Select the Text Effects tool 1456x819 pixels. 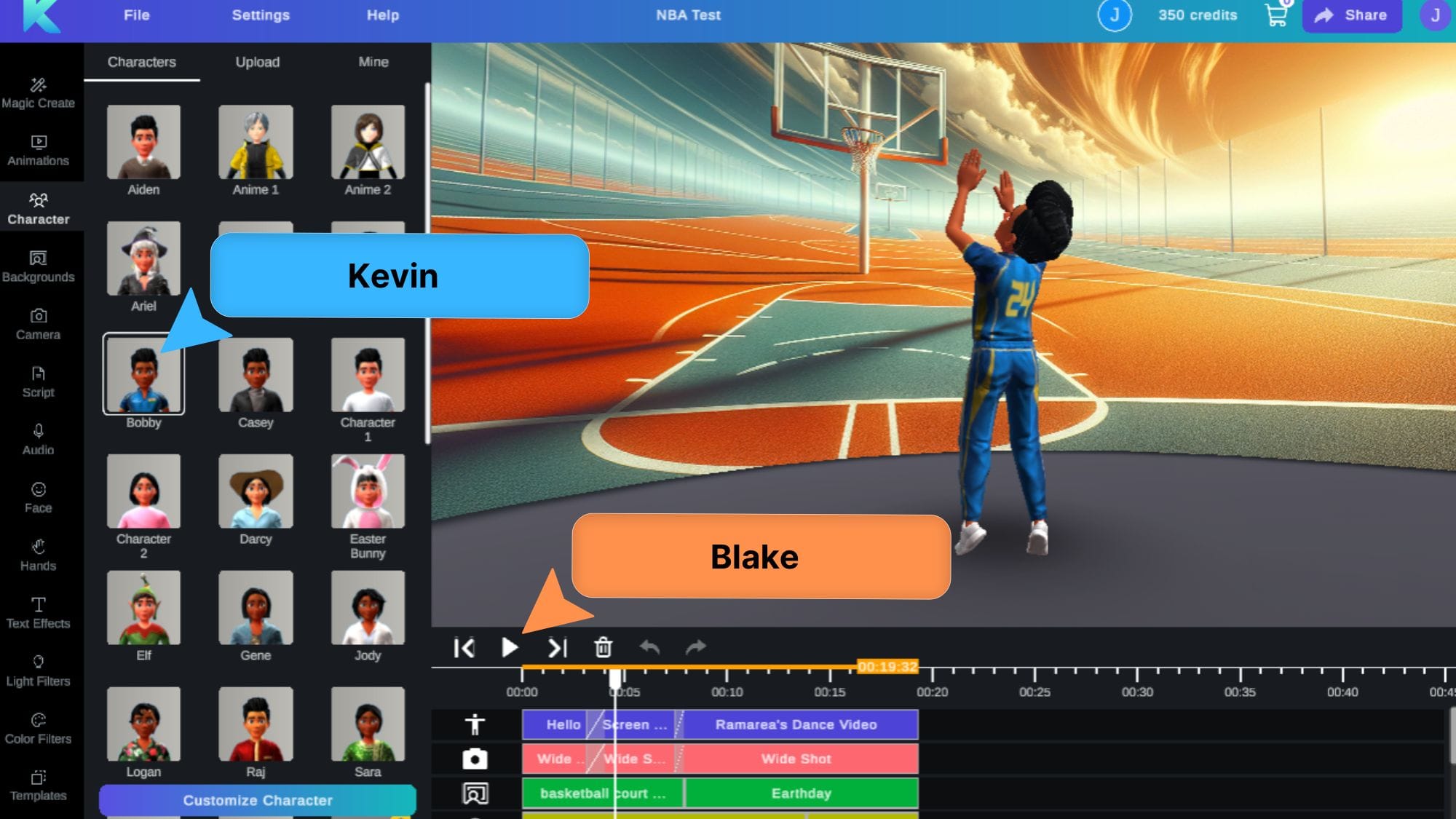(38, 611)
